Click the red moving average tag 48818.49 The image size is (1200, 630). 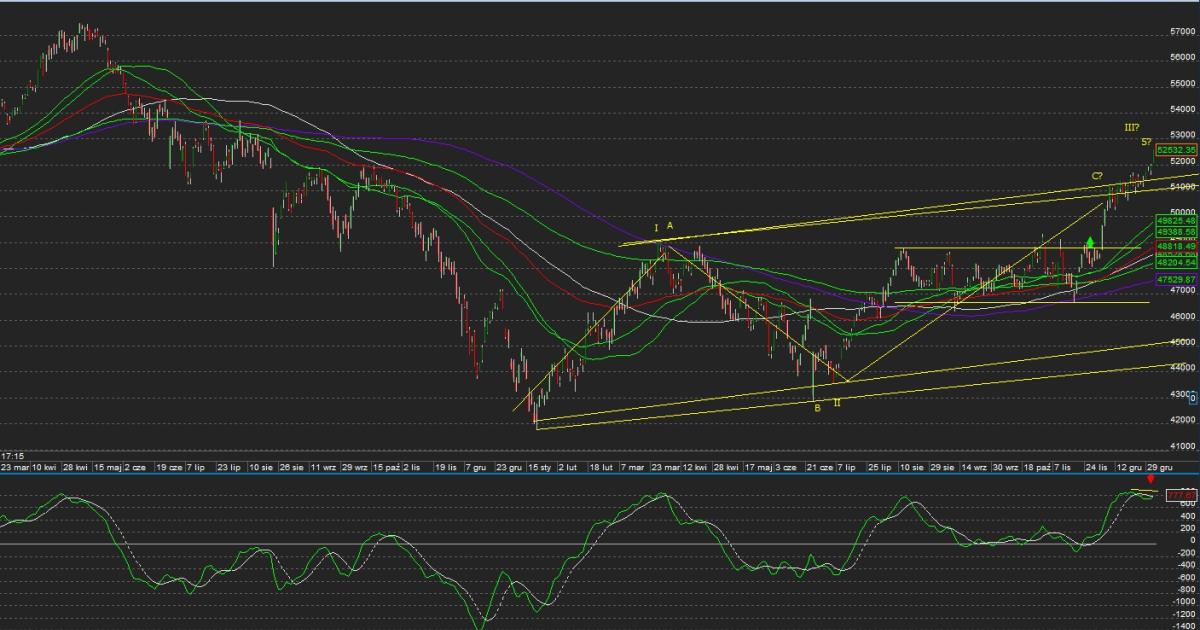click(1176, 246)
